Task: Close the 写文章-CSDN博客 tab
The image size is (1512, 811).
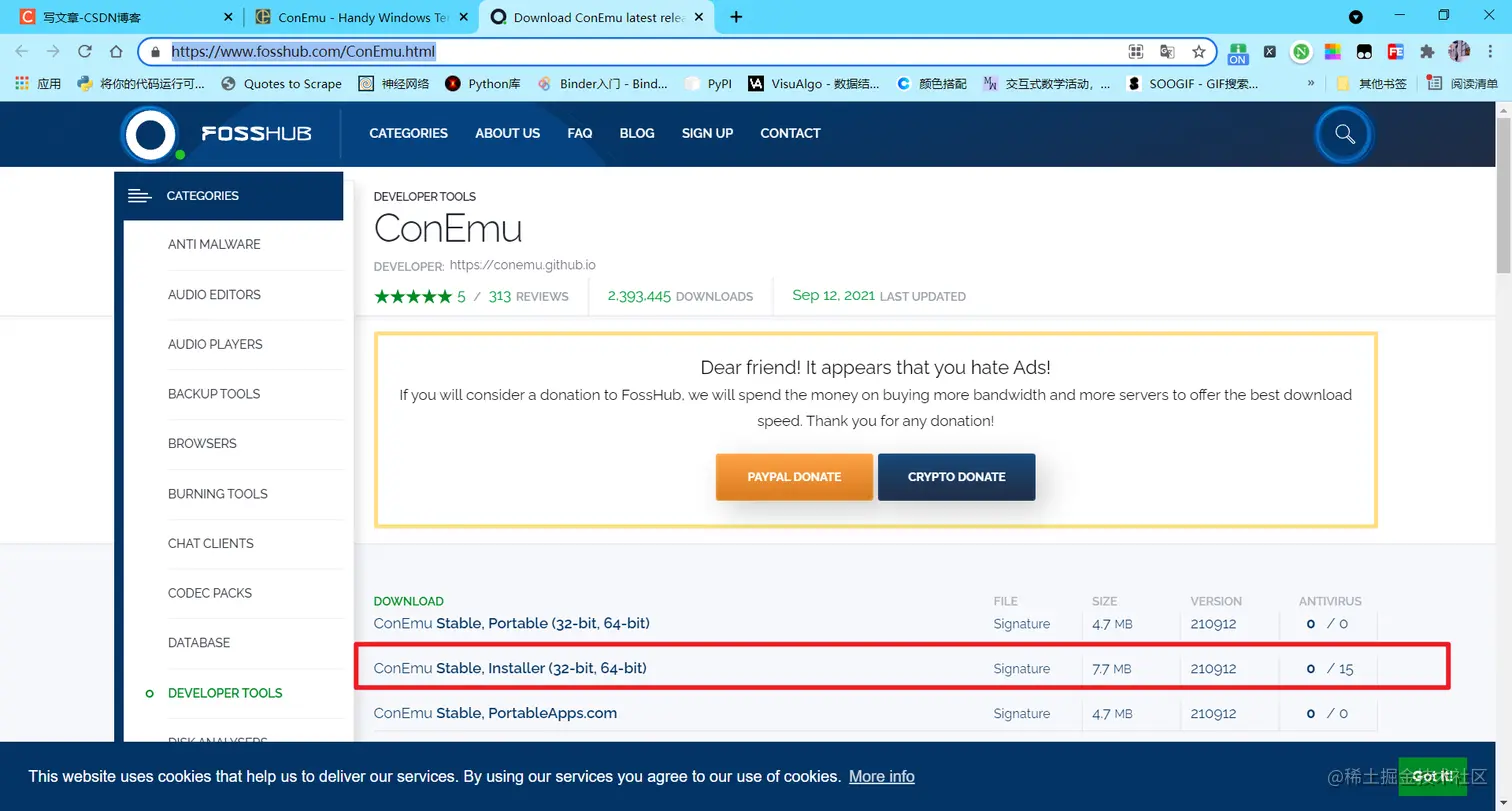Action: [x=228, y=17]
